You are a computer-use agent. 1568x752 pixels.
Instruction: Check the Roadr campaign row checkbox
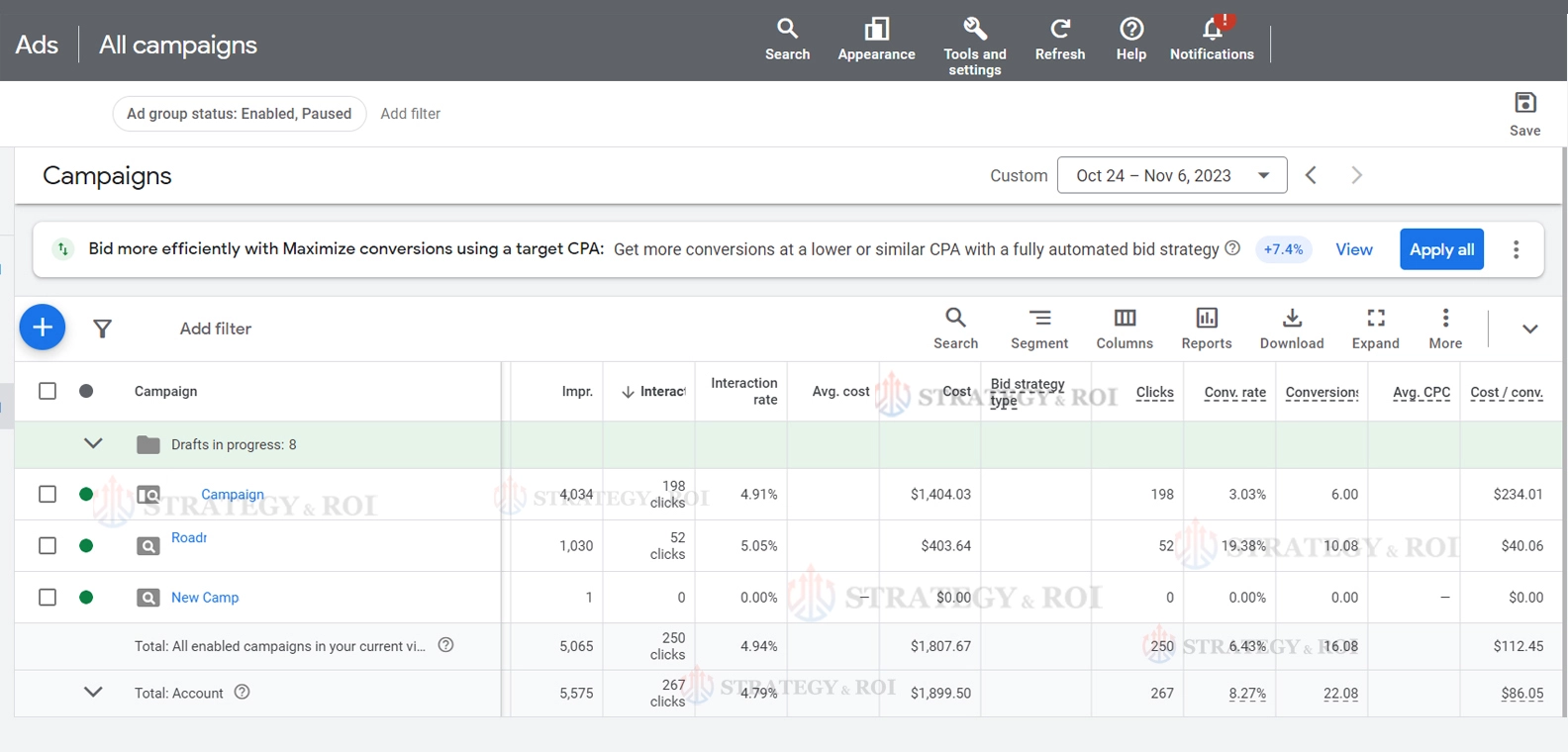coord(48,545)
